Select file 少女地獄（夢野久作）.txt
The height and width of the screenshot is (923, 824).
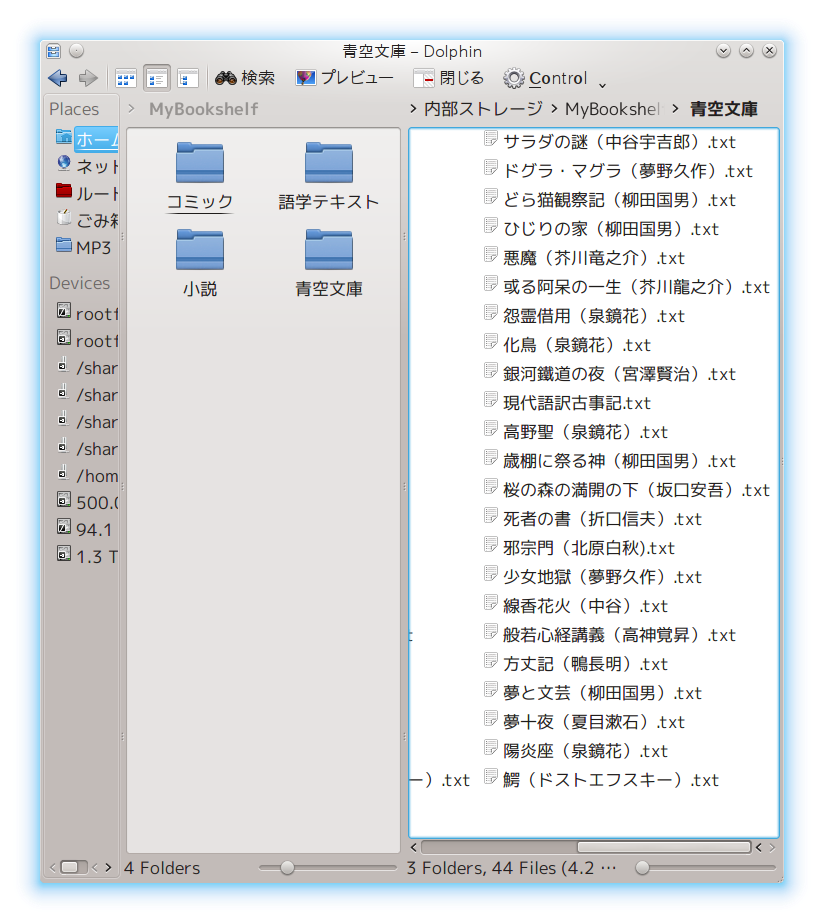pos(593,577)
